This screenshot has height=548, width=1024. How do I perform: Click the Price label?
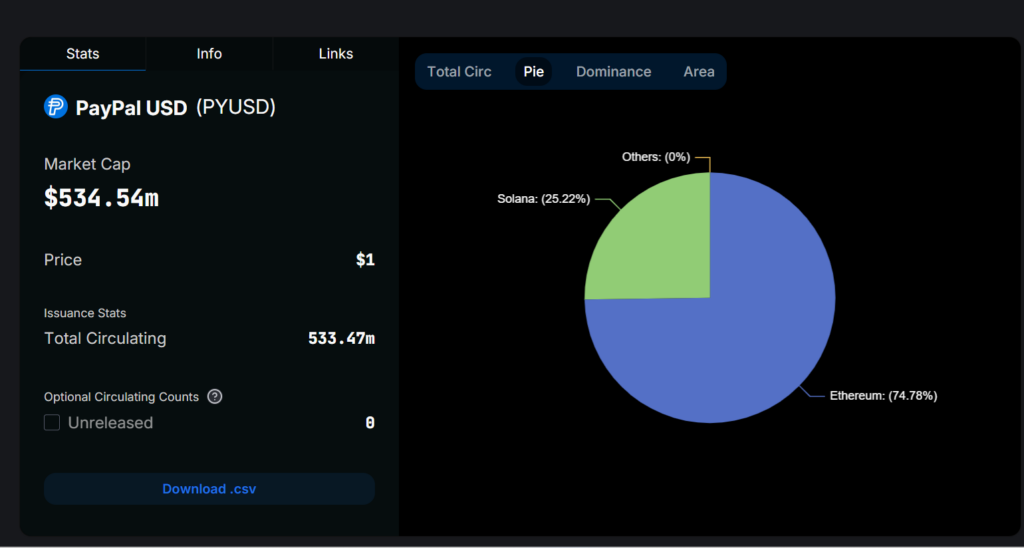63,260
